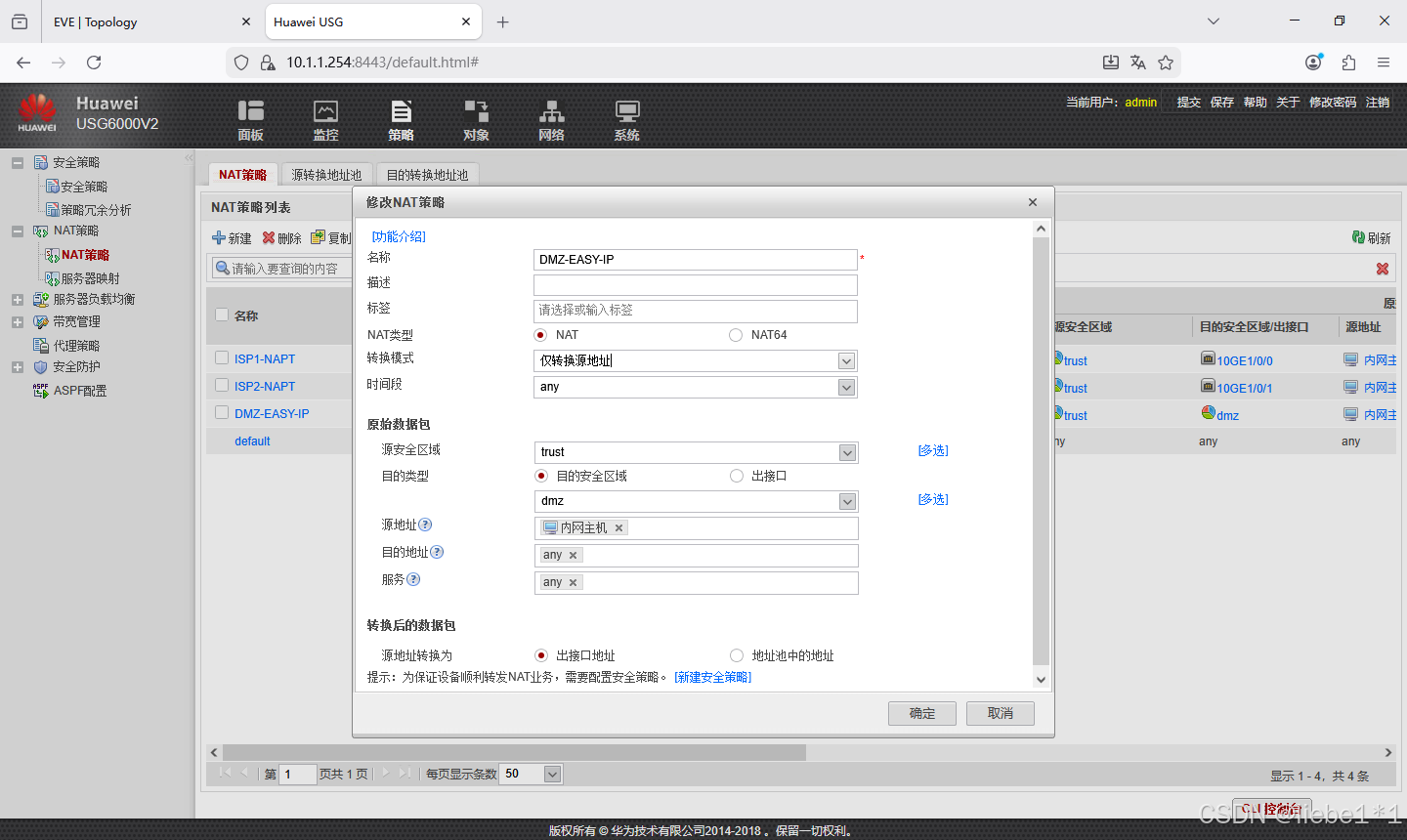Screen dimensions: 1407x840
Task: Open 源安全区域 trust dropdown
Action: (x=847, y=452)
